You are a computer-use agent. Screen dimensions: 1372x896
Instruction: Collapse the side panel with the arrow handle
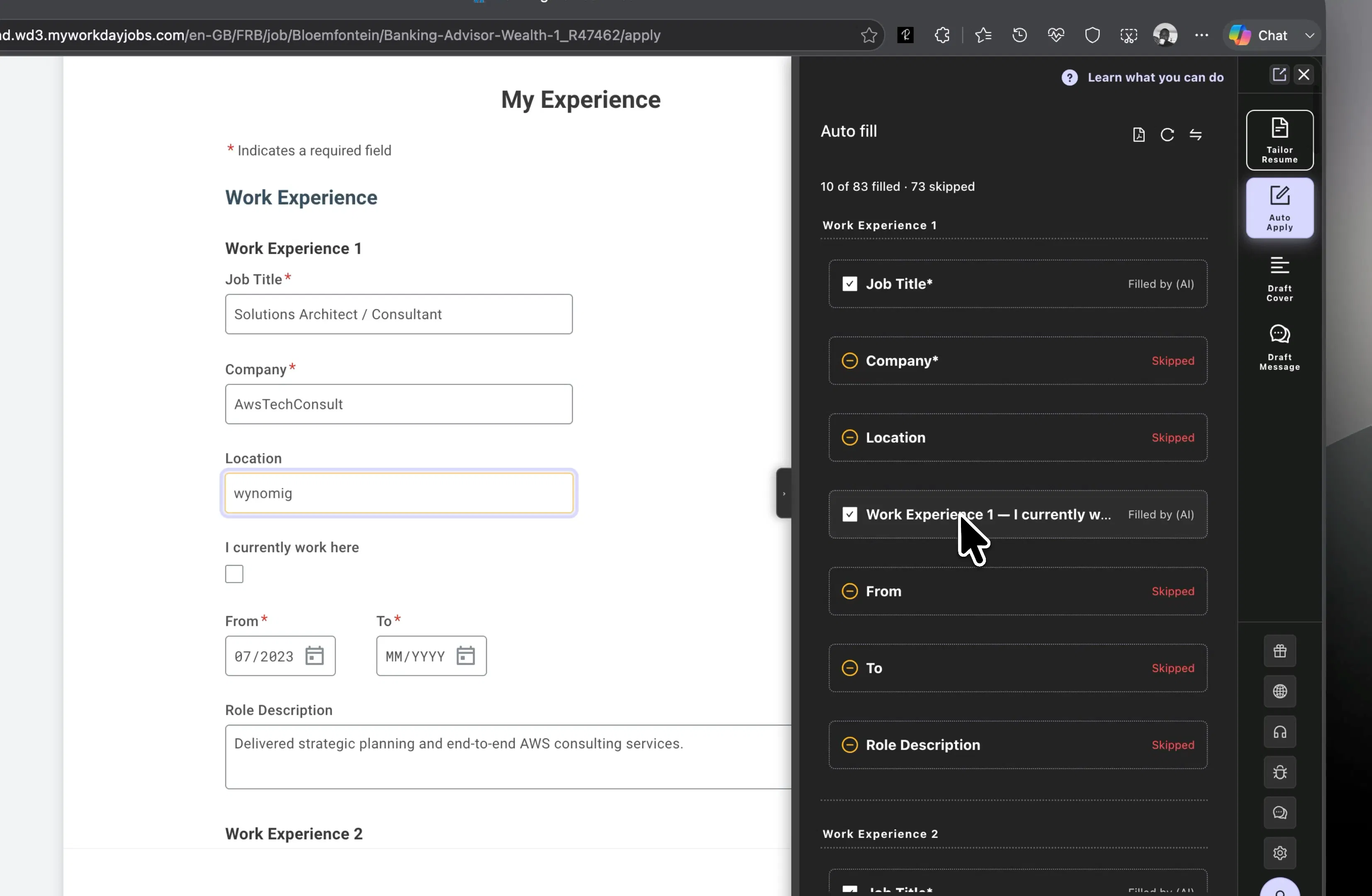tap(783, 494)
